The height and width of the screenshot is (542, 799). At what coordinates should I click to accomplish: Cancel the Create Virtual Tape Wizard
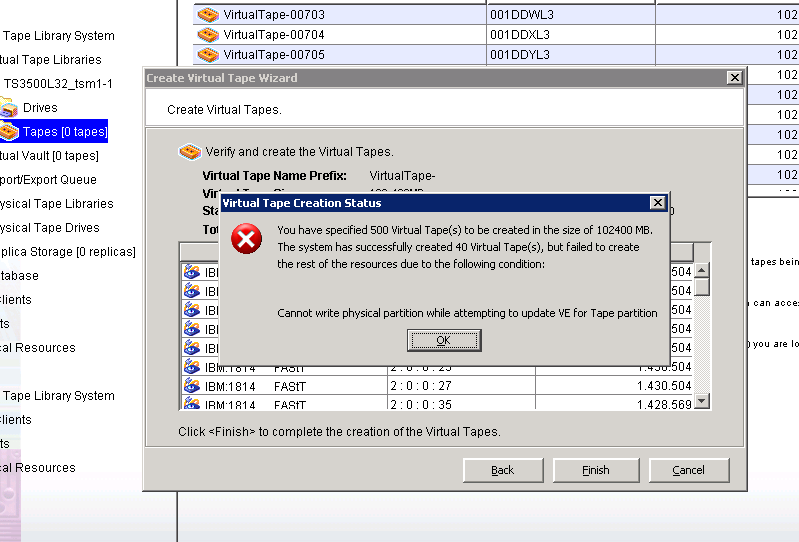click(689, 470)
